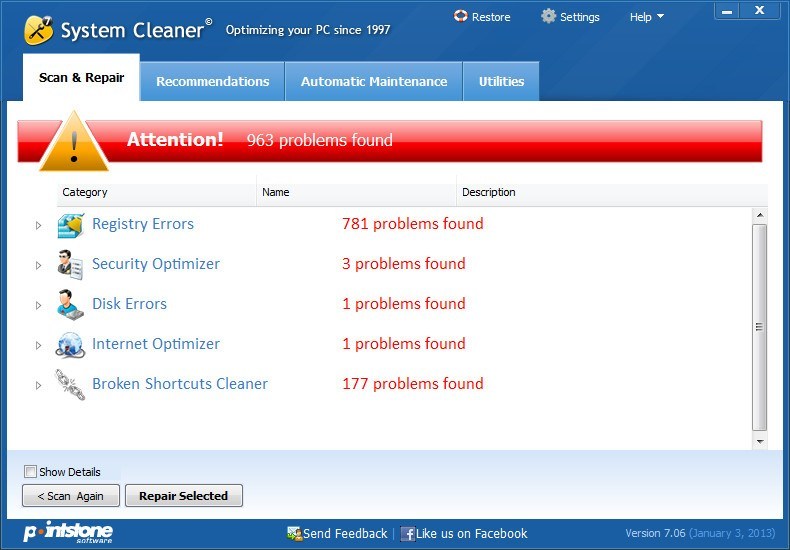Click the '3 problems found' text
This screenshot has height=550, width=790.
tap(404, 264)
